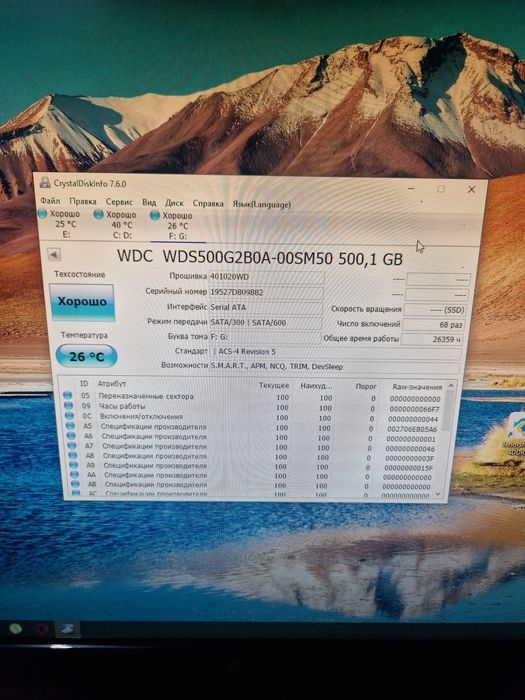Click the 26 °C temperature button

[87, 356]
